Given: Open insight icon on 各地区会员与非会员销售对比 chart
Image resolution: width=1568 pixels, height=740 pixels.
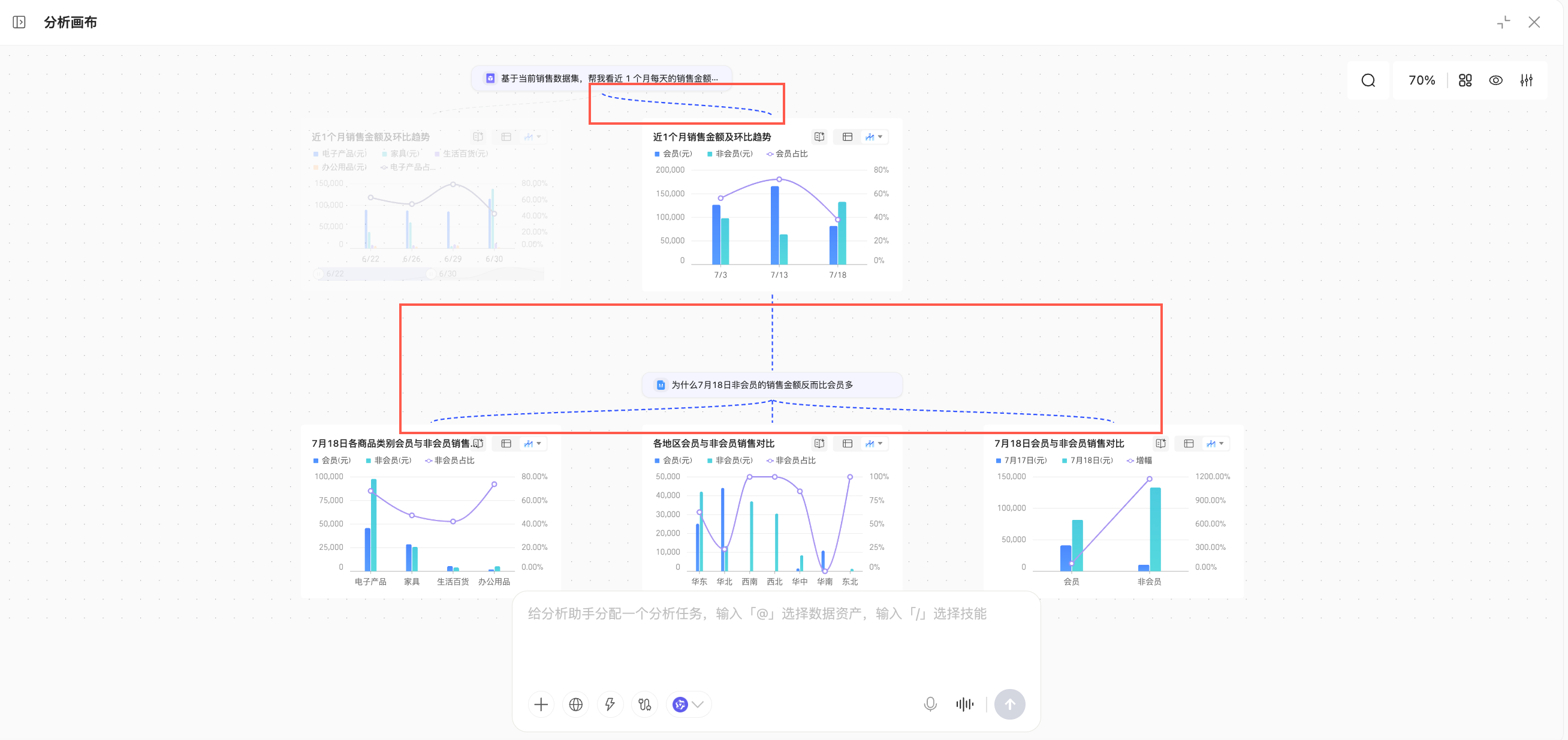Looking at the screenshot, I should coord(819,443).
